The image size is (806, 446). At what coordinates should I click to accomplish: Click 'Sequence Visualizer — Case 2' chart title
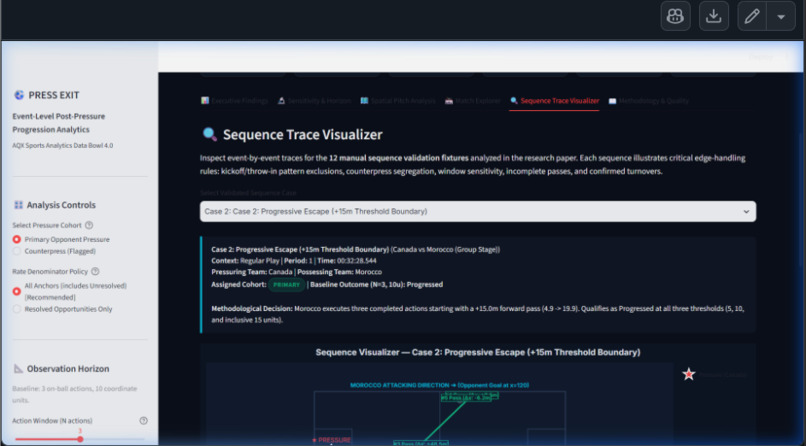pos(478,352)
